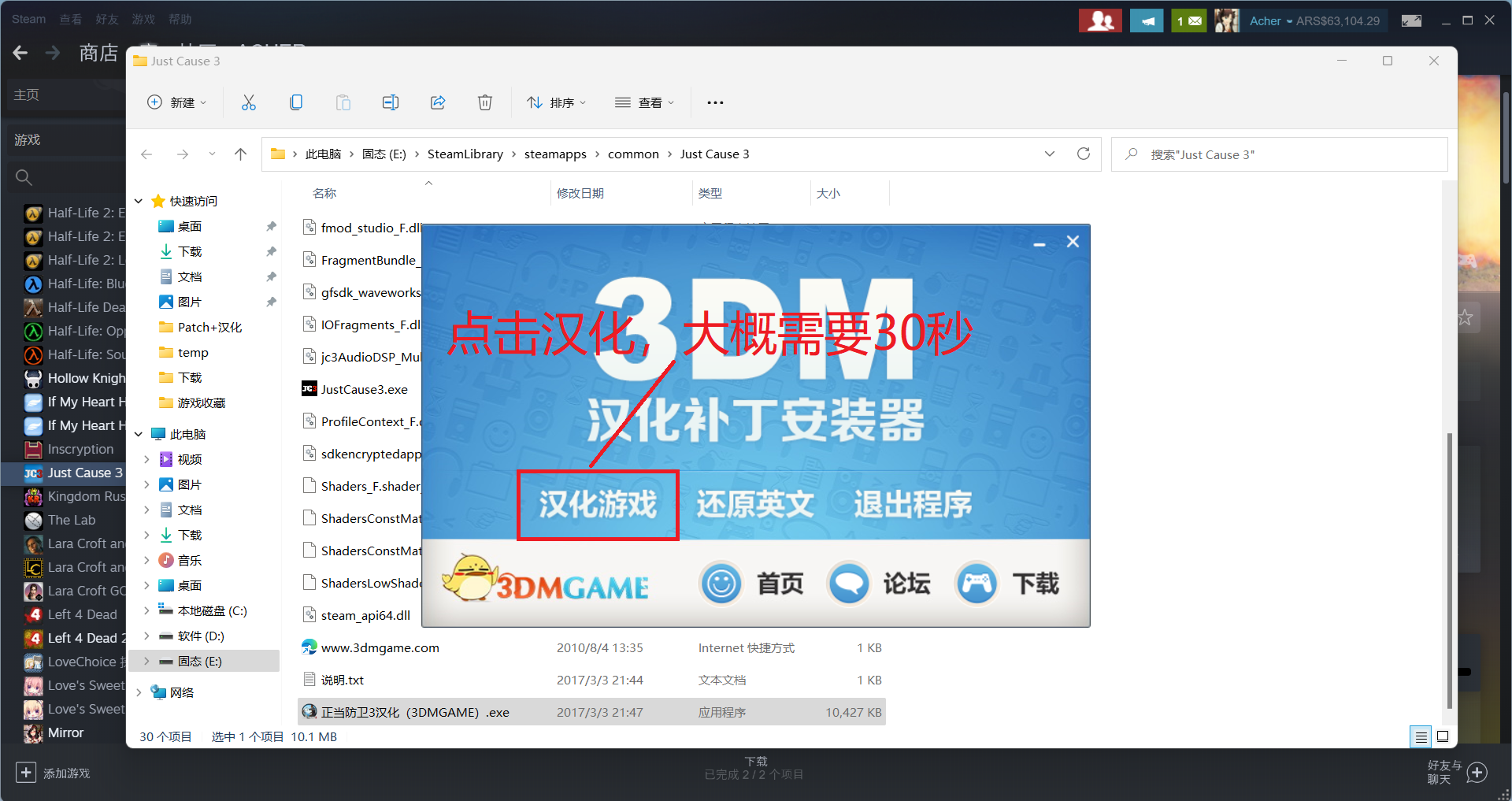Image resolution: width=1512 pixels, height=801 pixels.
Task: Click the Share icon in Explorer toolbar
Action: [438, 102]
